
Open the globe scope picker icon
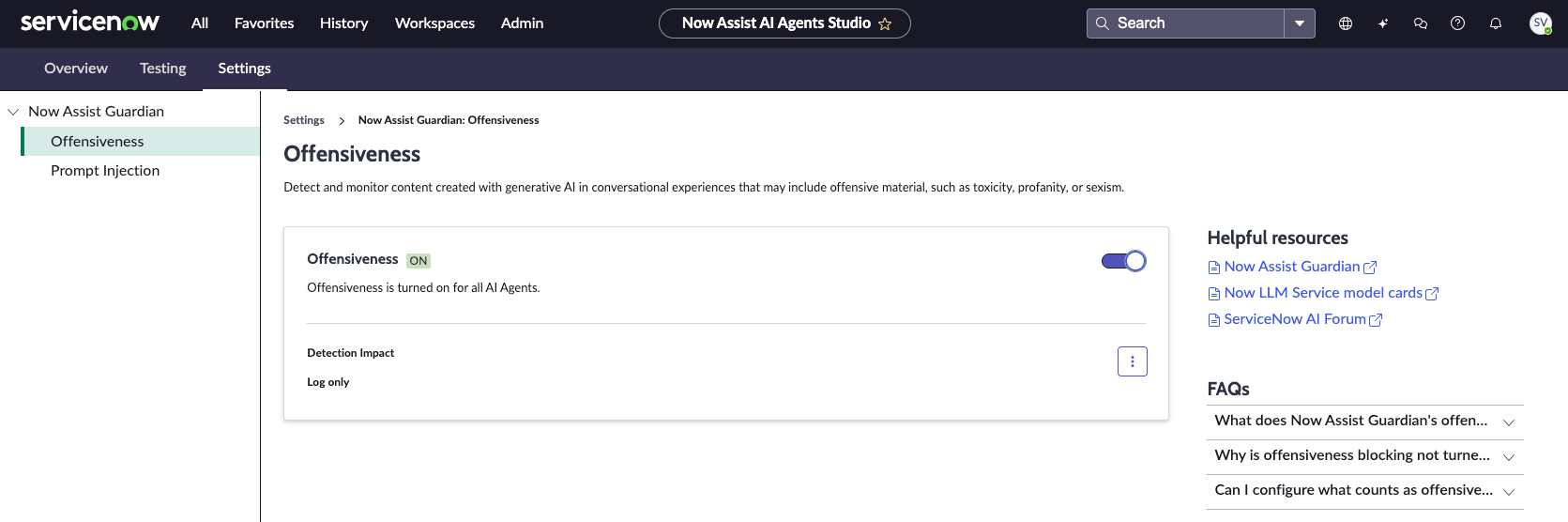click(x=1346, y=23)
